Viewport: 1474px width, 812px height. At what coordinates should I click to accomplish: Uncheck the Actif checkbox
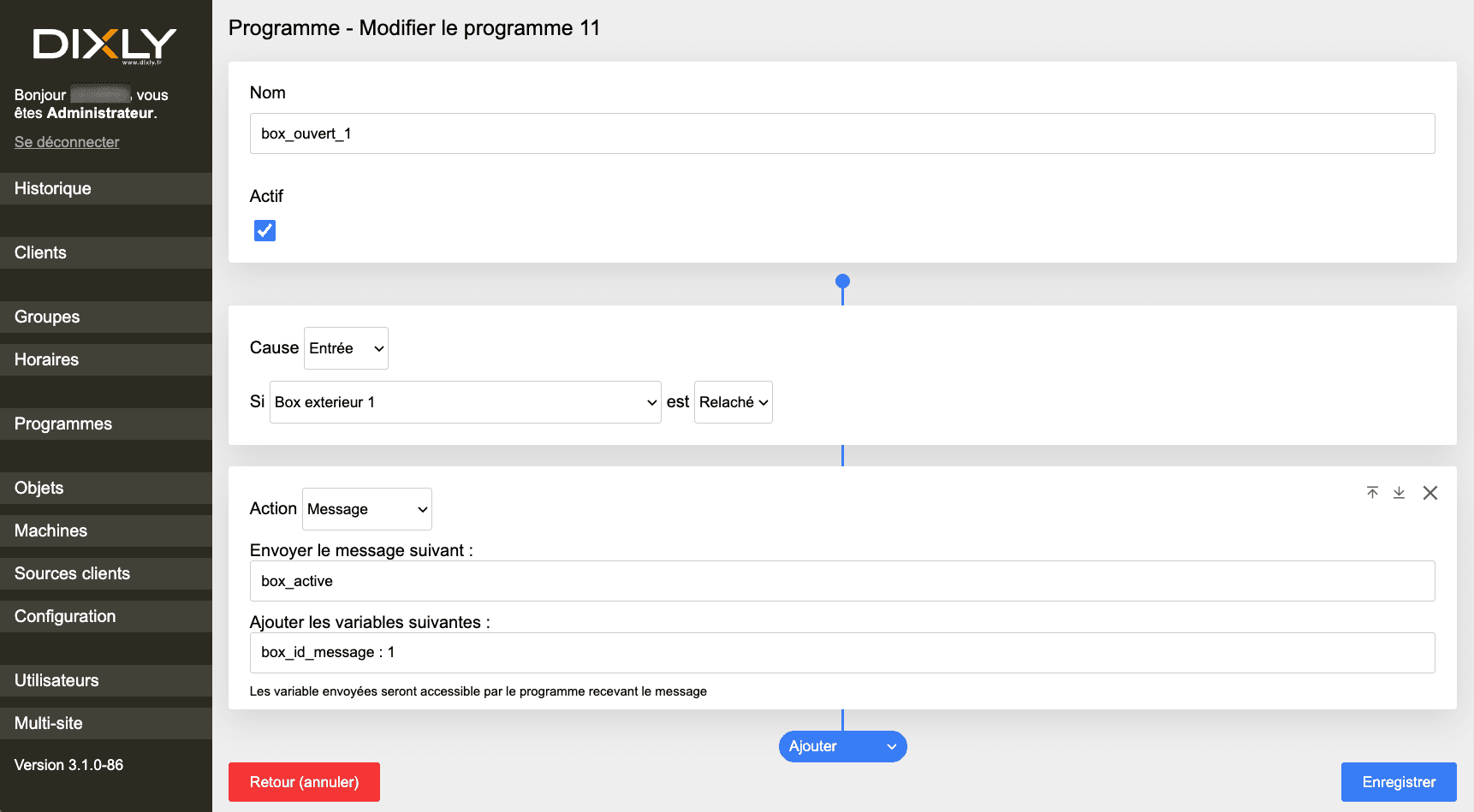click(264, 229)
